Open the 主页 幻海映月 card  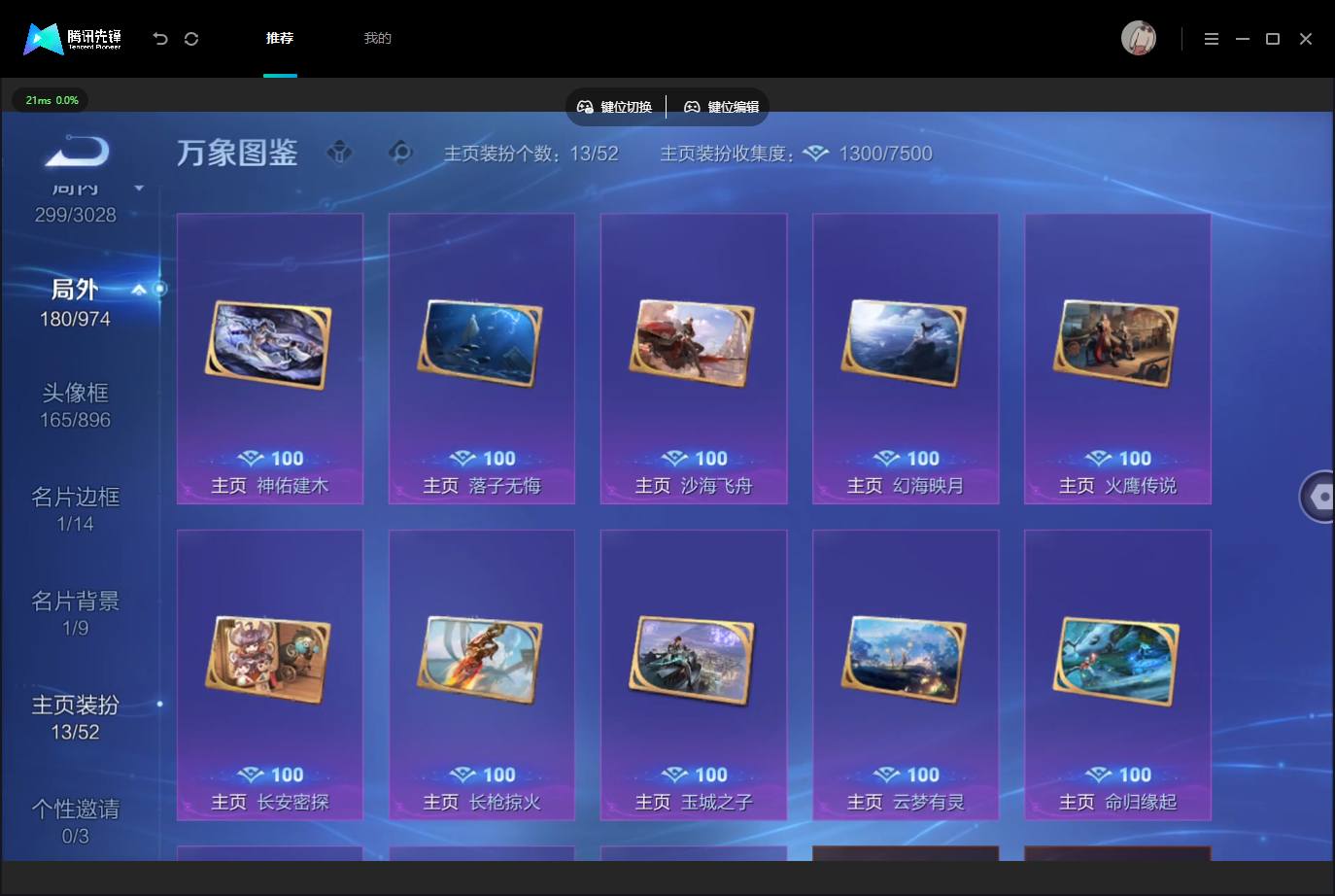coord(906,359)
